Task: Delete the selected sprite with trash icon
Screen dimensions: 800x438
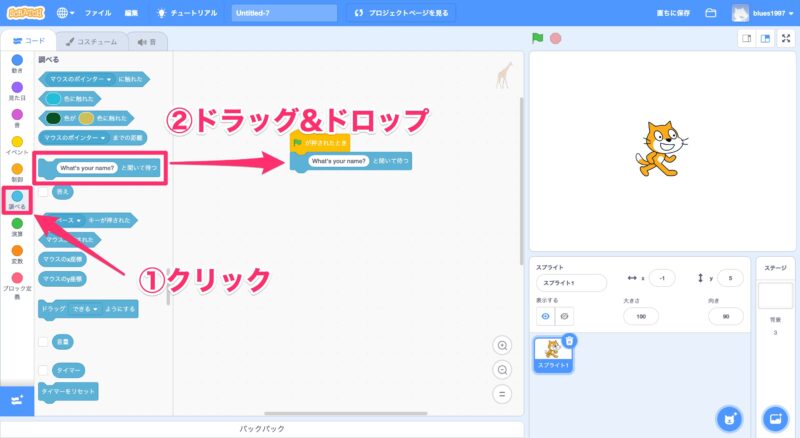Action: click(569, 341)
